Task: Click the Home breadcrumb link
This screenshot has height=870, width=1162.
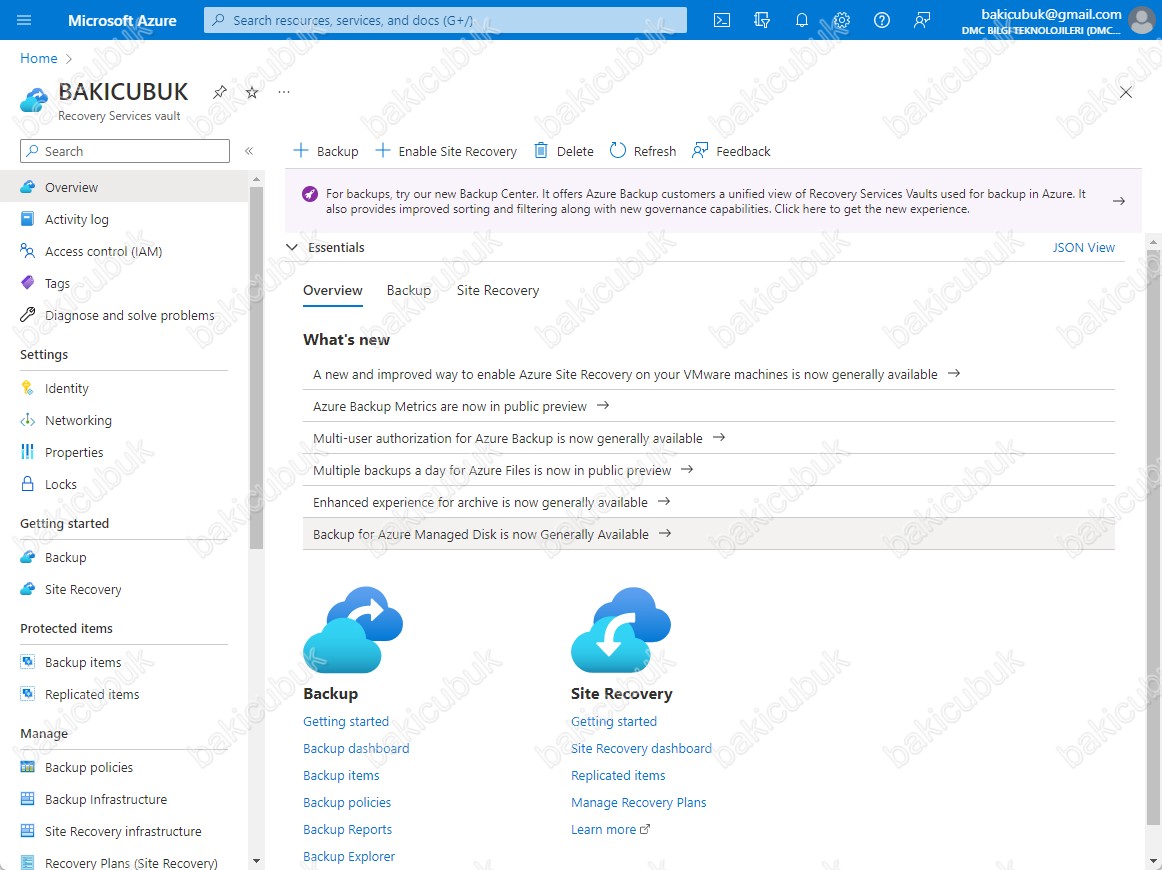Action: [x=39, y=59]
